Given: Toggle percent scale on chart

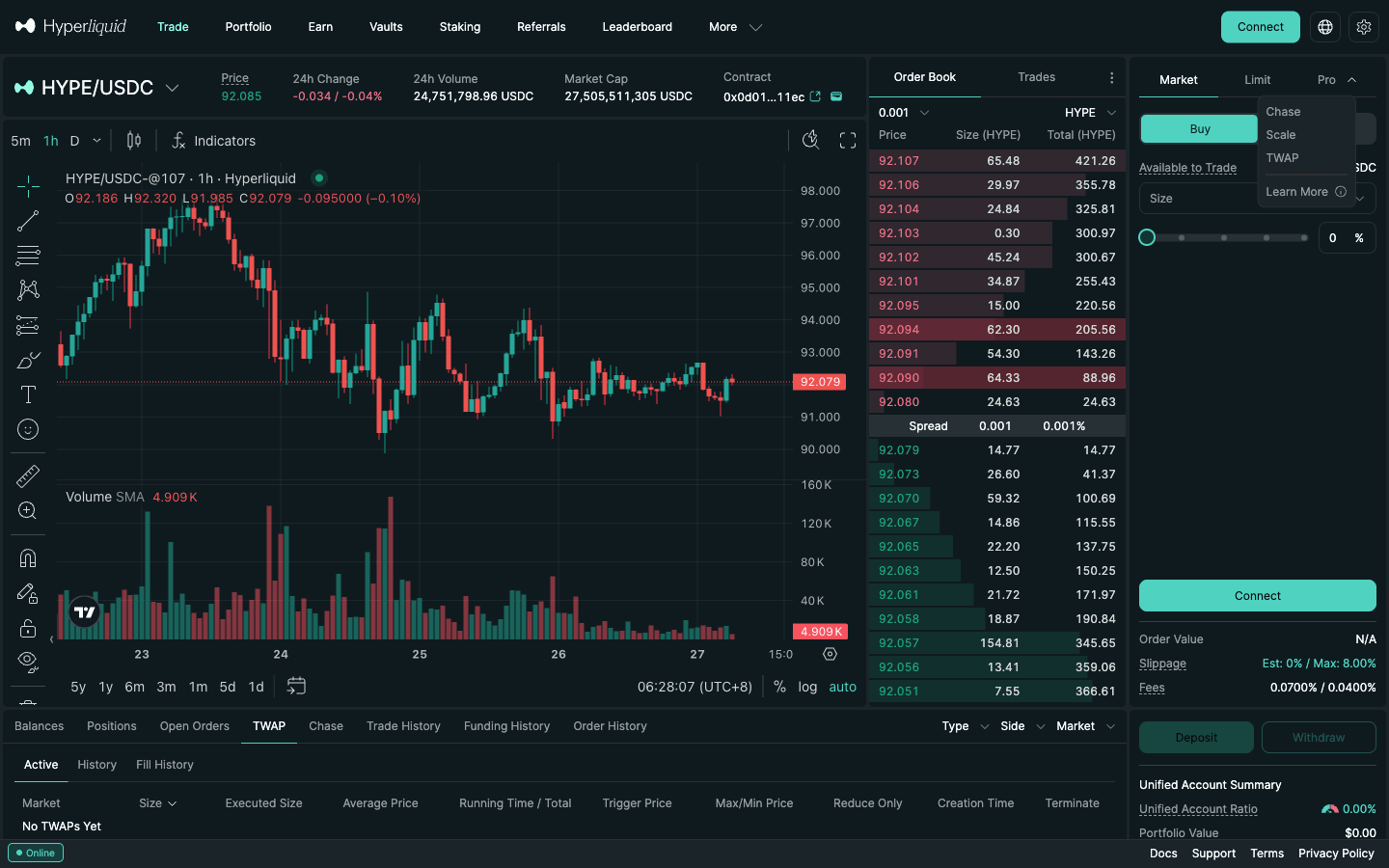Looking at the screenshot, I should 779,687.
